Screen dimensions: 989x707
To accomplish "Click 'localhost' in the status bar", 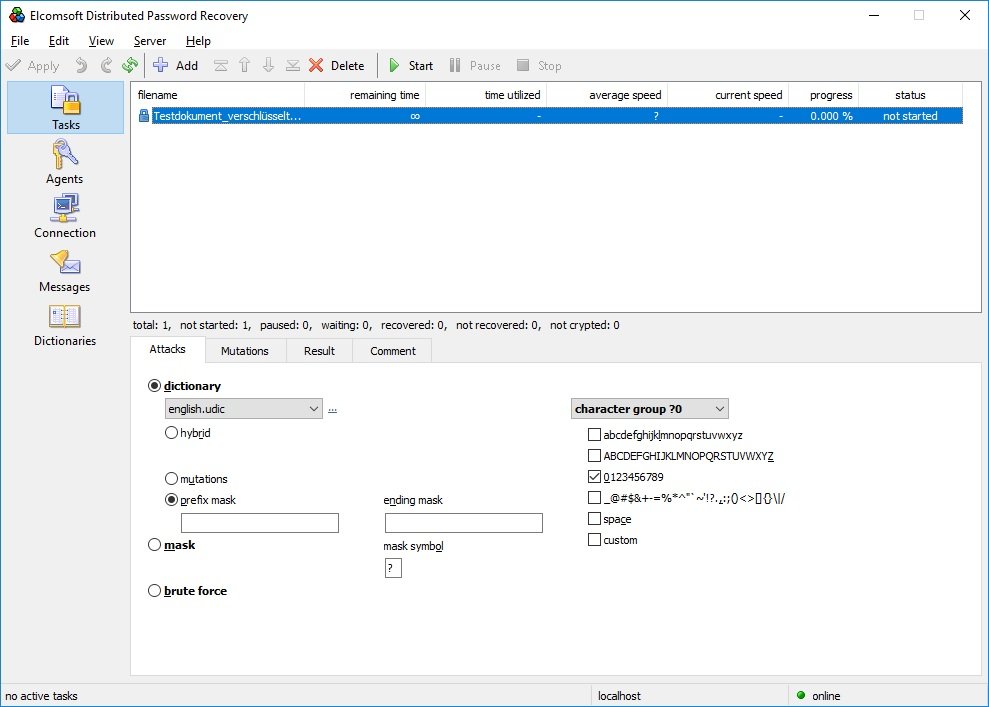I will click(619, 696).
